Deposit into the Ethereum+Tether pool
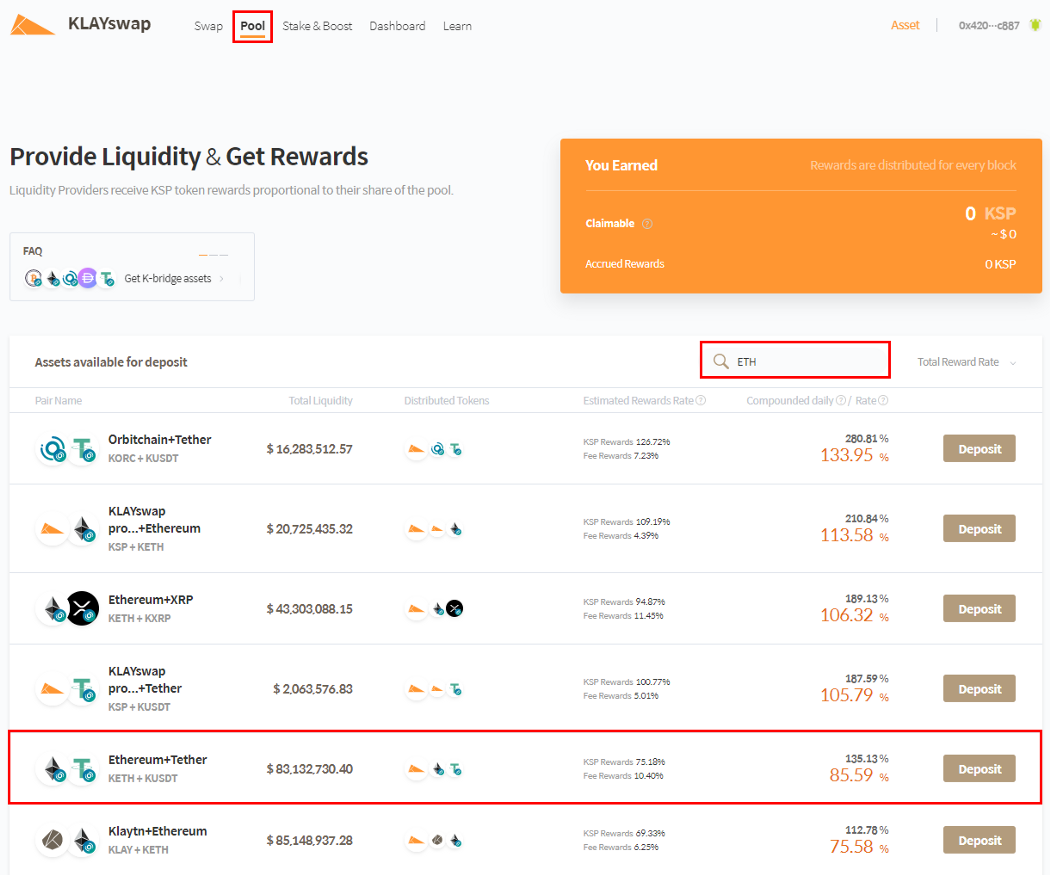Screen dimensions: 1050x875 point(979,769)
